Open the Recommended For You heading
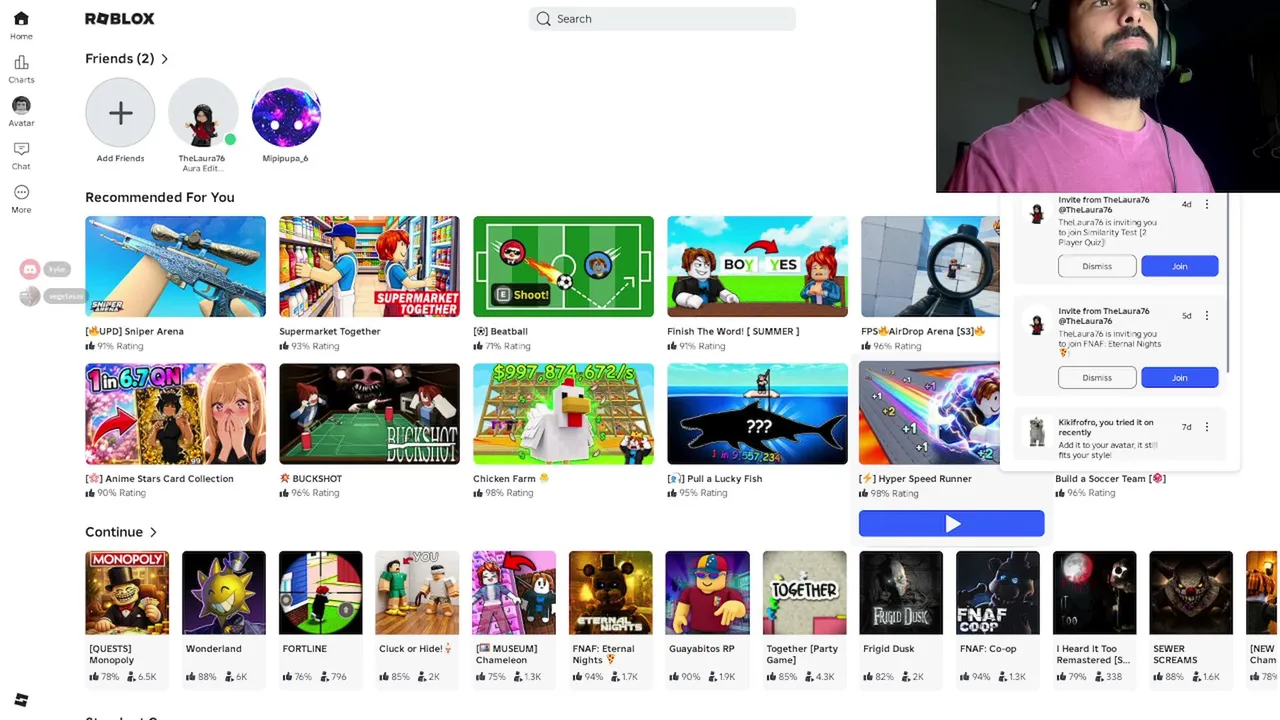This screenshot has width=1280, height=720. (x=160, y=197)
